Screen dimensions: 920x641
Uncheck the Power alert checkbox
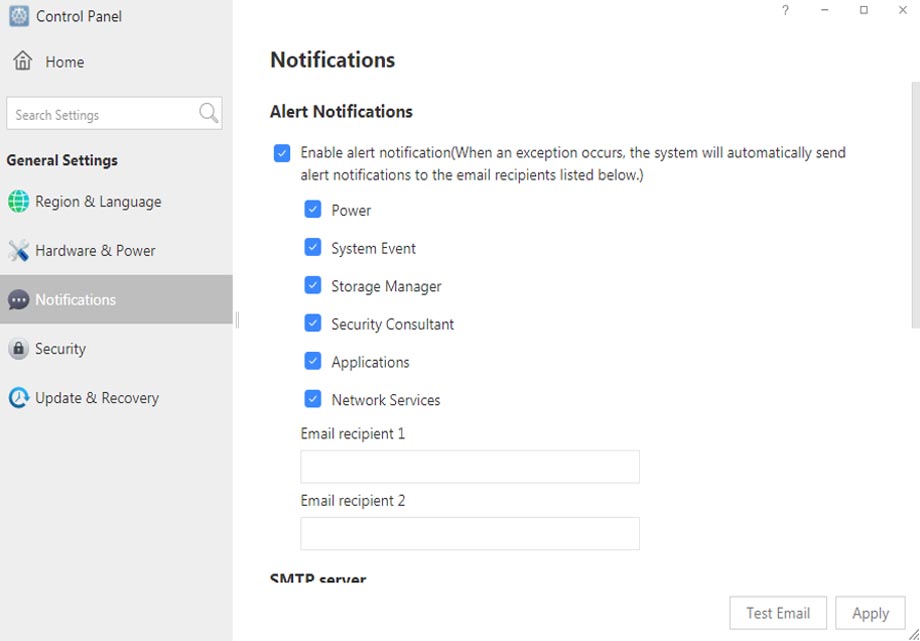313,209
